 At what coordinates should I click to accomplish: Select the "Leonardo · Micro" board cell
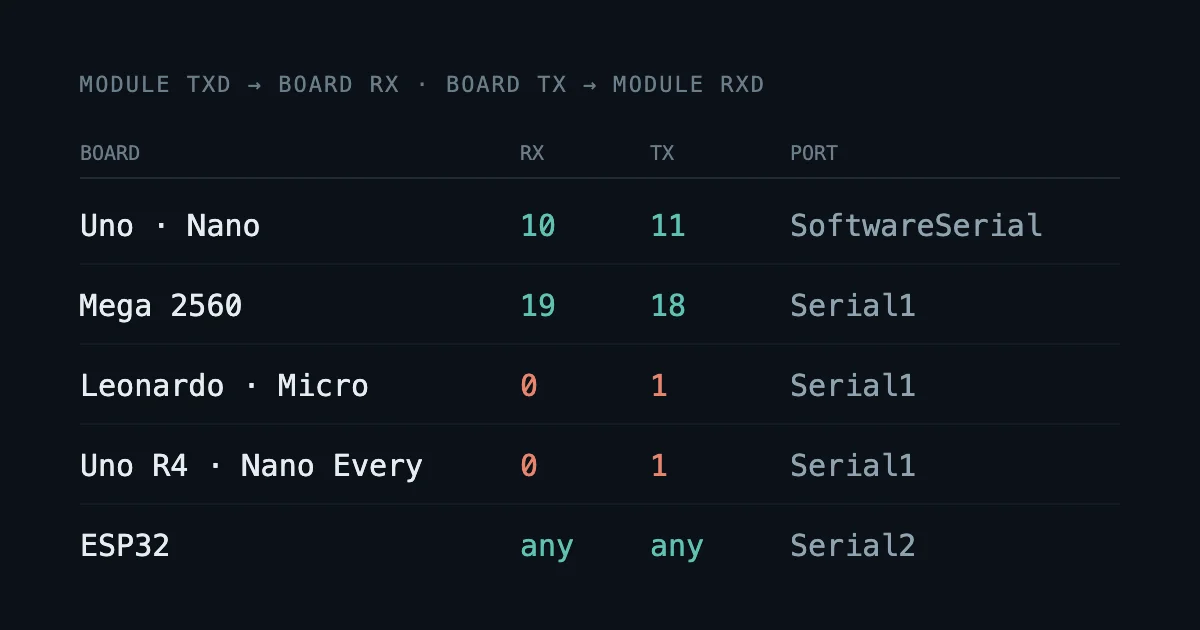coord(224,385)
